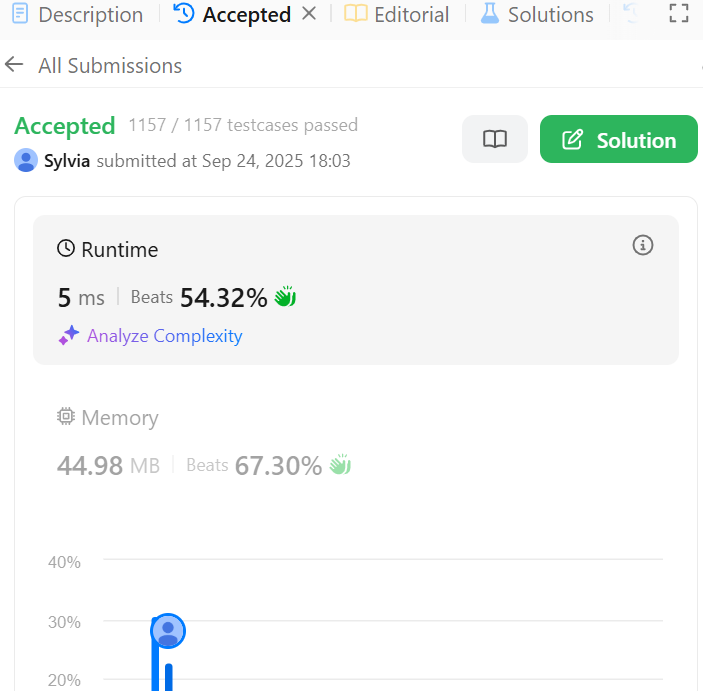Viewport: 703px width, 691px height.
Task: Click the runtime info circle icon
Action: 643,245
